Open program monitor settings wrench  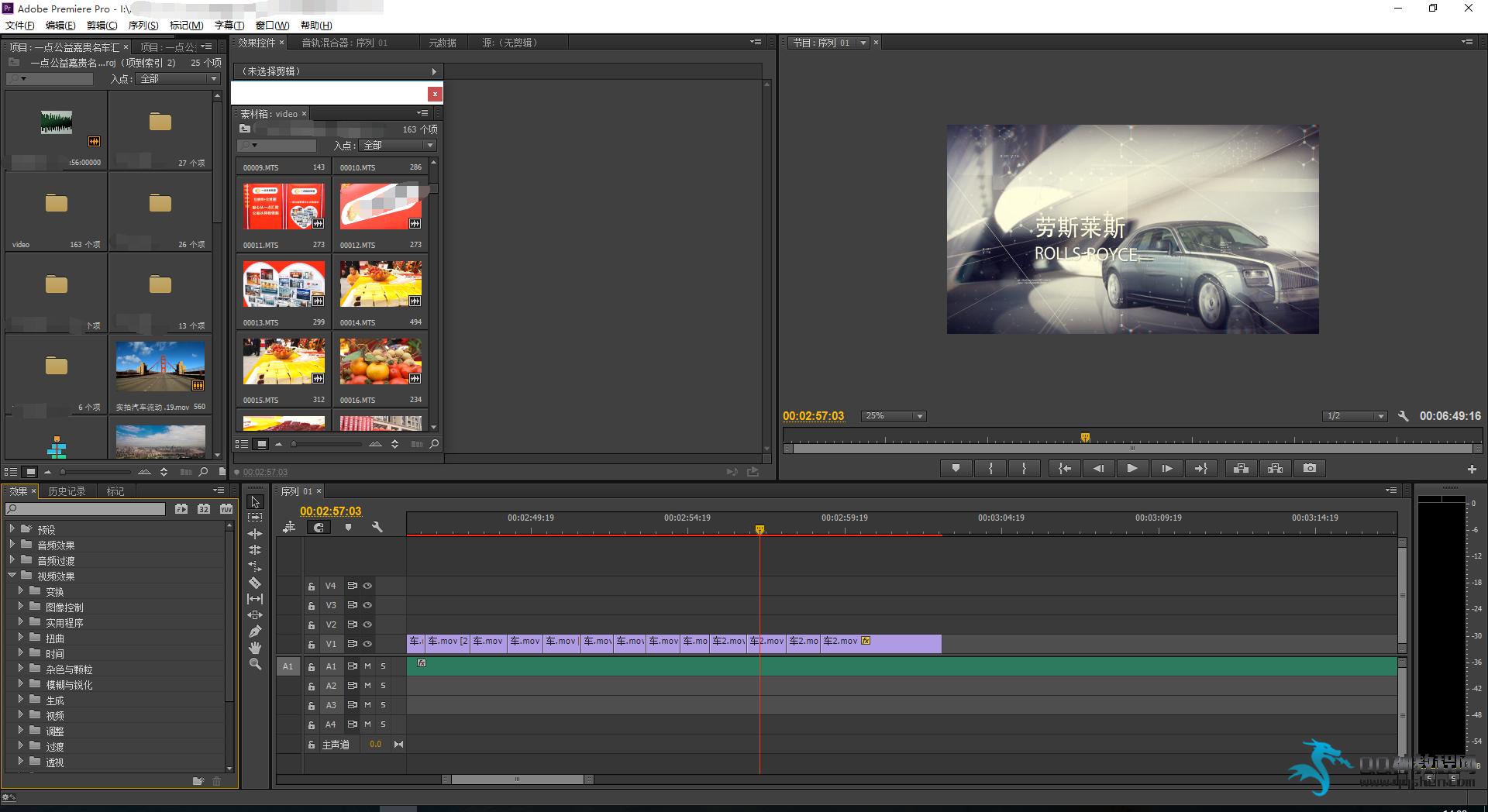1403,416
